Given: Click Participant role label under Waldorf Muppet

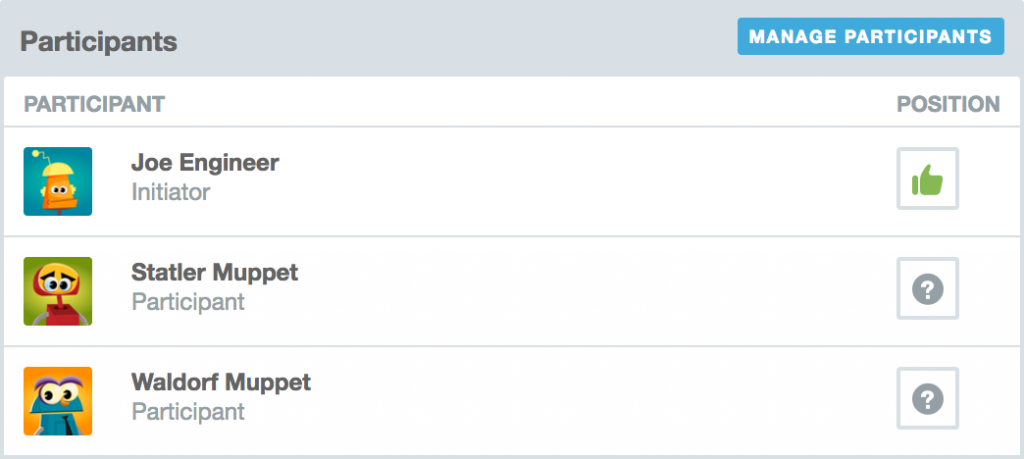Looking at the screenshot, I should pos(188,412).
